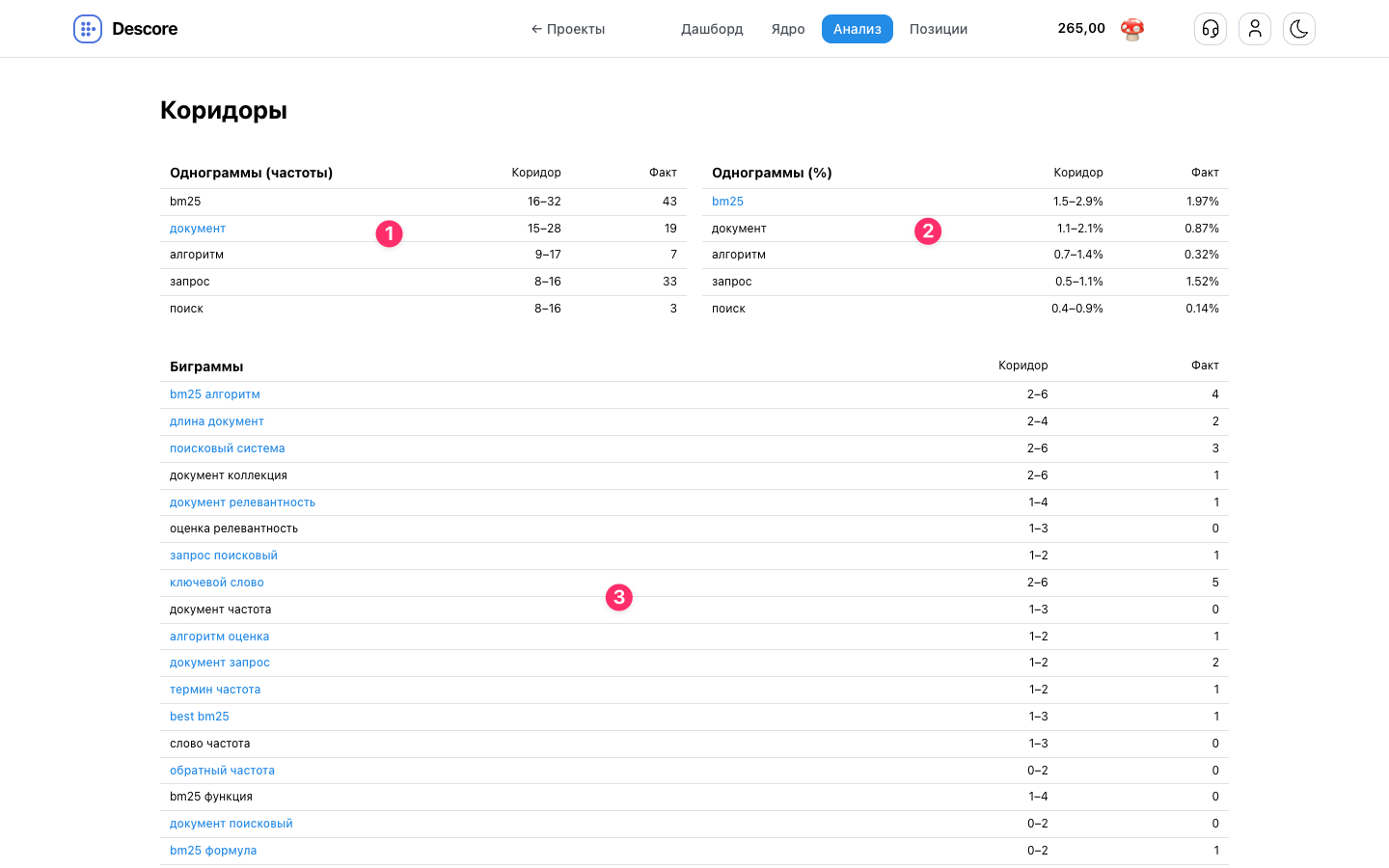Select the Анализ tab
Screen dimensions: 1389x868
(858, 29)
